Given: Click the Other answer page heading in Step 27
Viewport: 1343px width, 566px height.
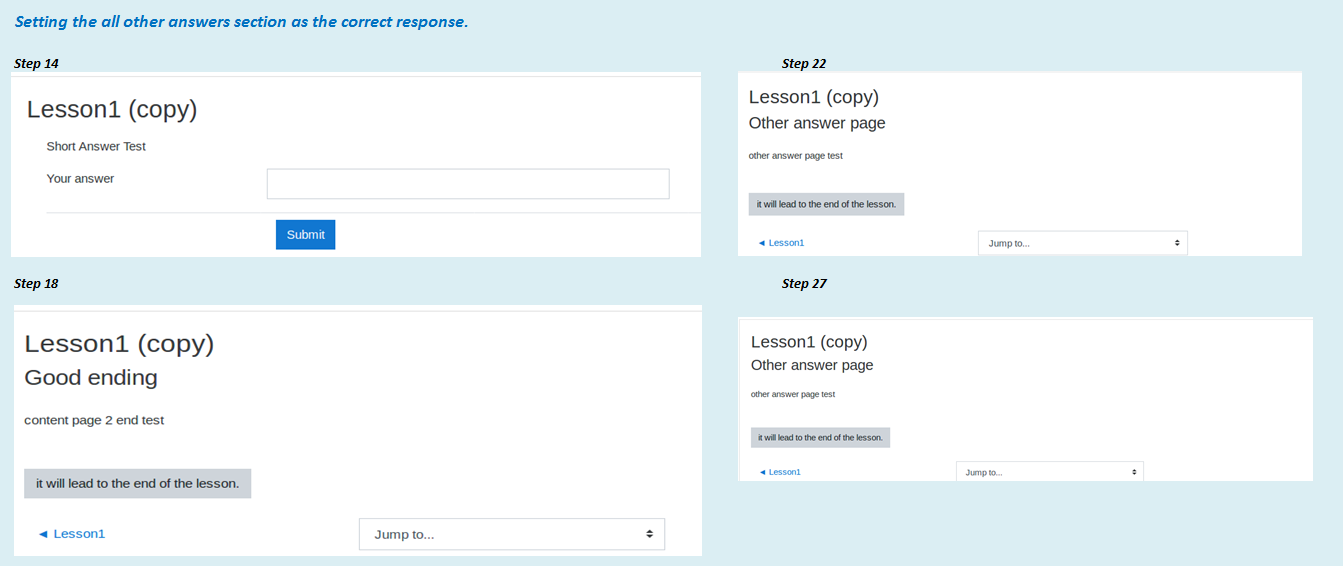Looking at the screenshot, I should (812, 365).
